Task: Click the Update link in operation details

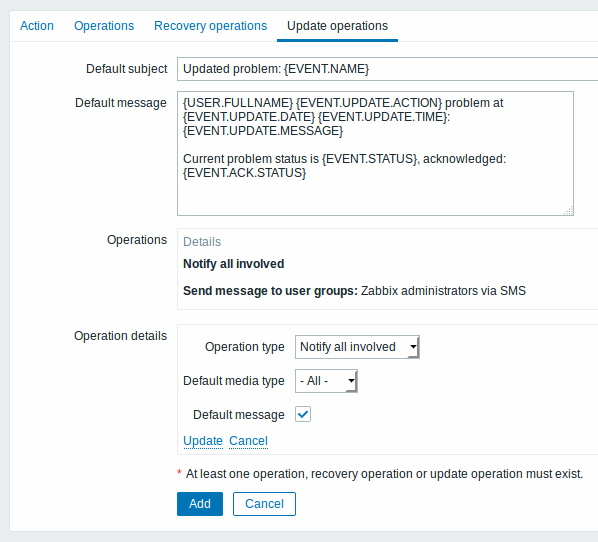Action: [203, 441]
